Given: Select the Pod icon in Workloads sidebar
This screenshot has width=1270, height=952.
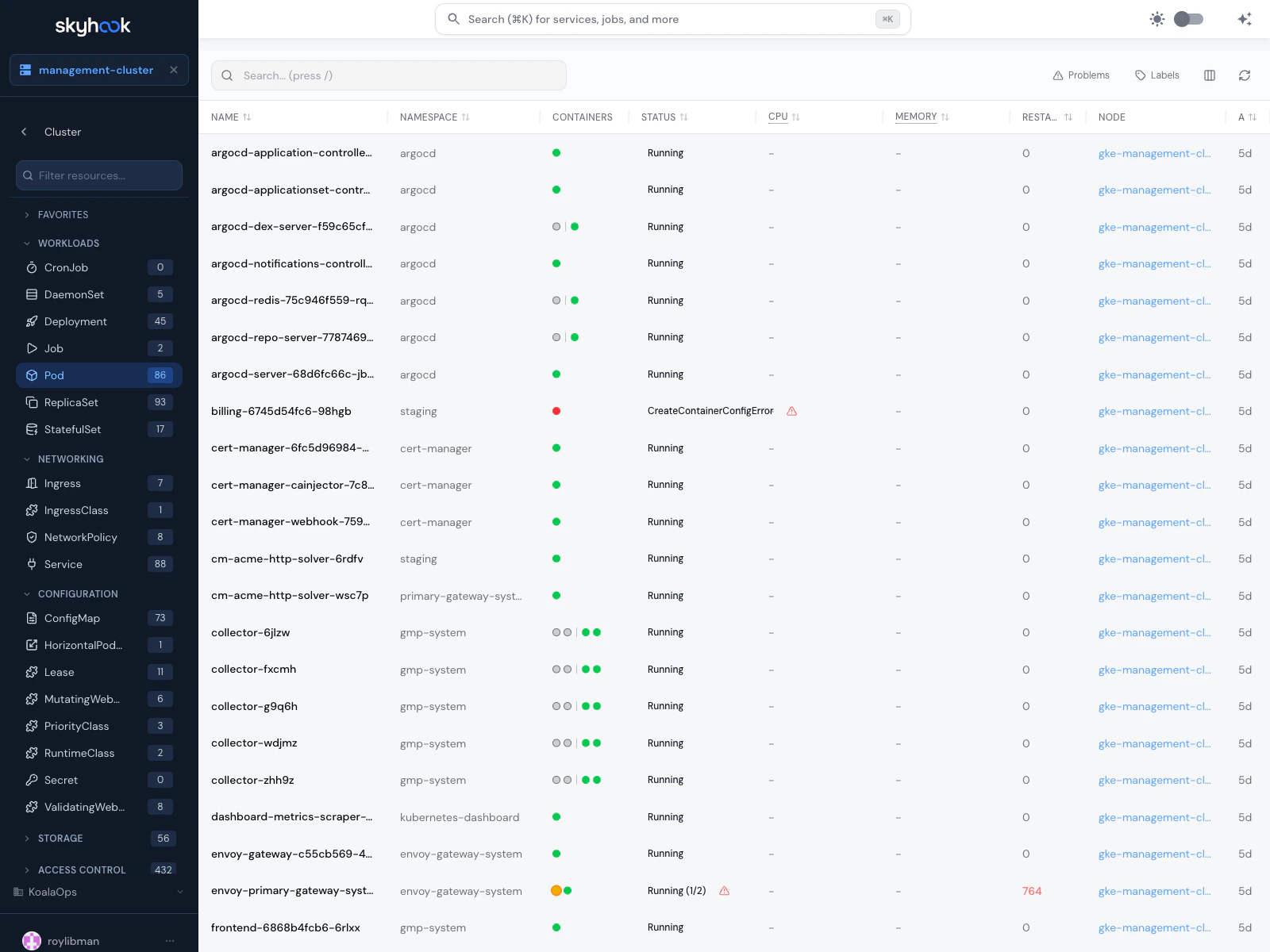Looking at the screenshot, I should tap(31, 375).
